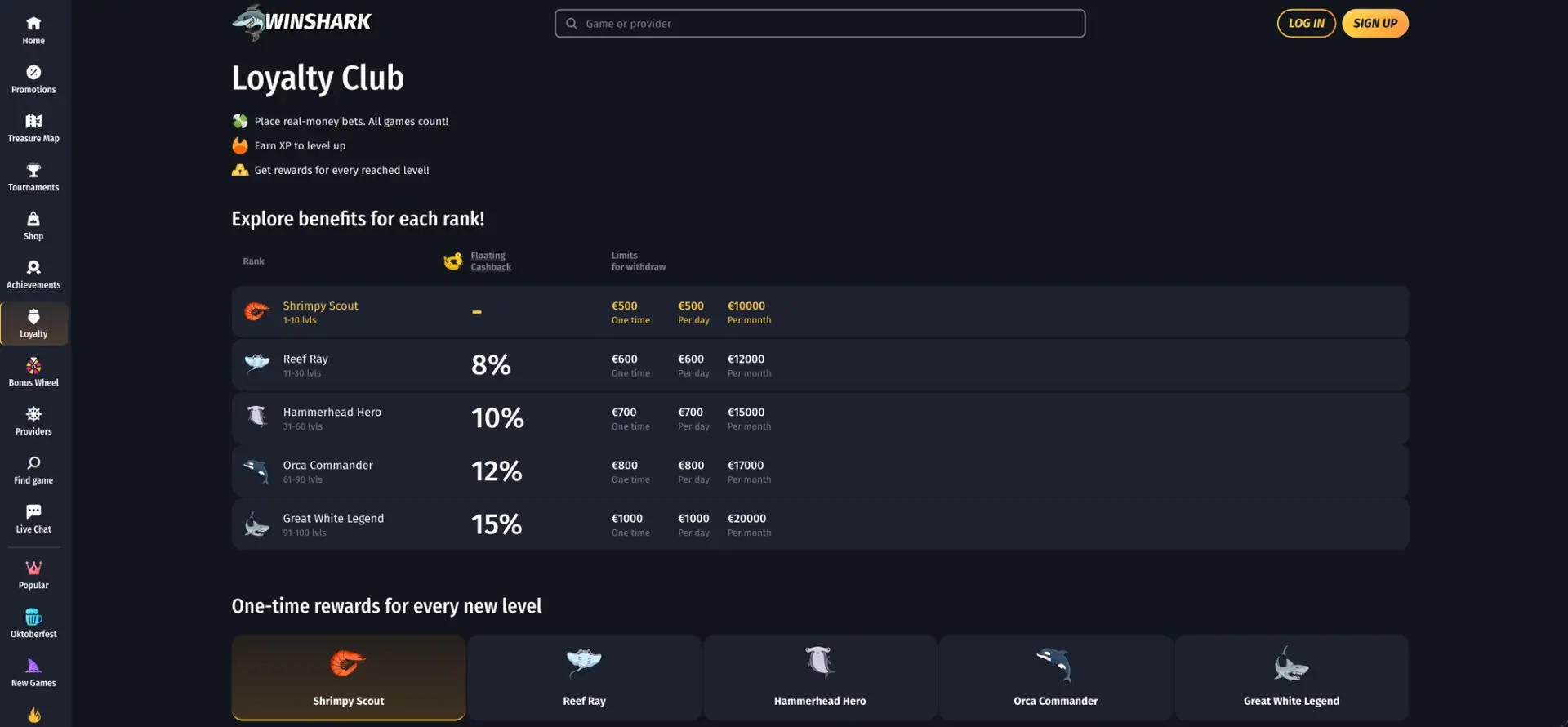Click the €15000 per month limit
Image resolution: width=1568 pixels, height=727 pixels.
pyautogui.click(x=746, y=412)
